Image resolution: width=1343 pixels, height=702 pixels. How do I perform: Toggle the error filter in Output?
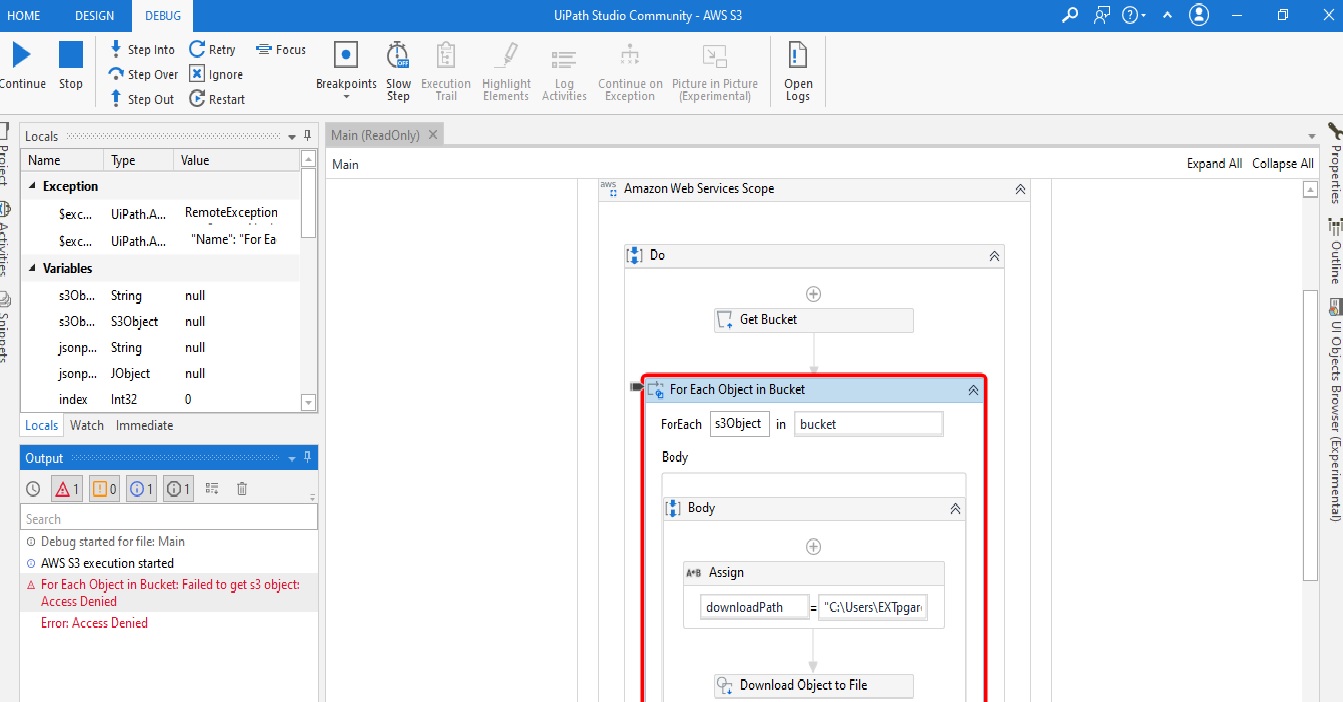click(x=66, y=488)
